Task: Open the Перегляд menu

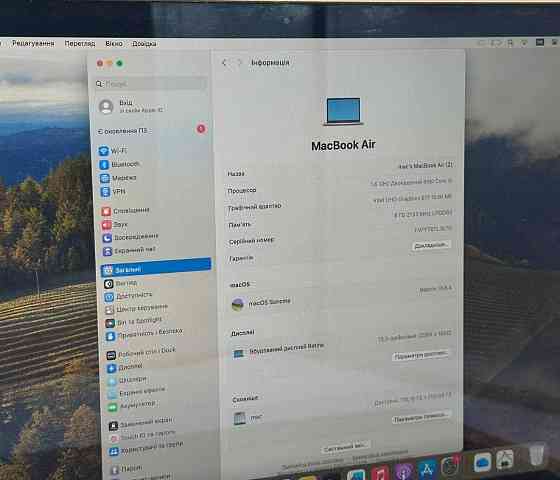Action: tap(80, 43)
